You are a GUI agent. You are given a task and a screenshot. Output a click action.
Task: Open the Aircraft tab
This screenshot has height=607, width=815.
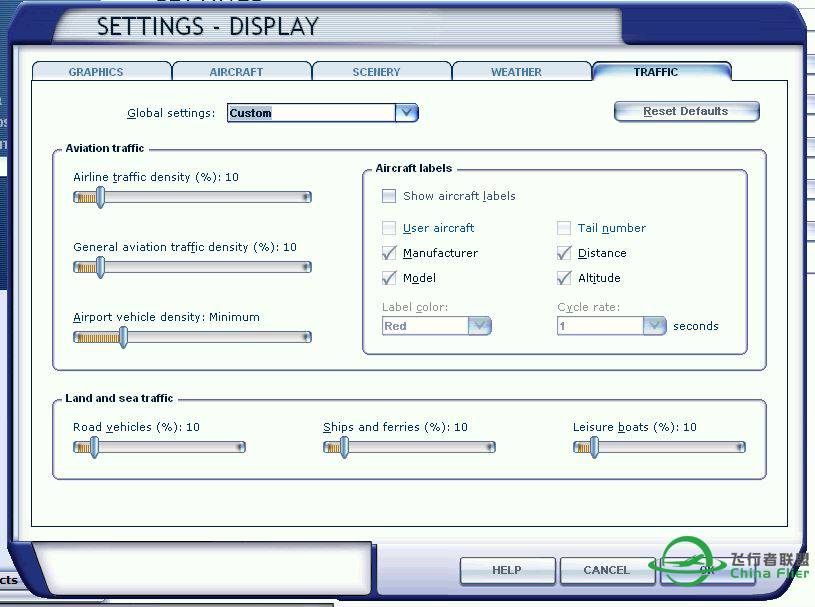[236, 72]
